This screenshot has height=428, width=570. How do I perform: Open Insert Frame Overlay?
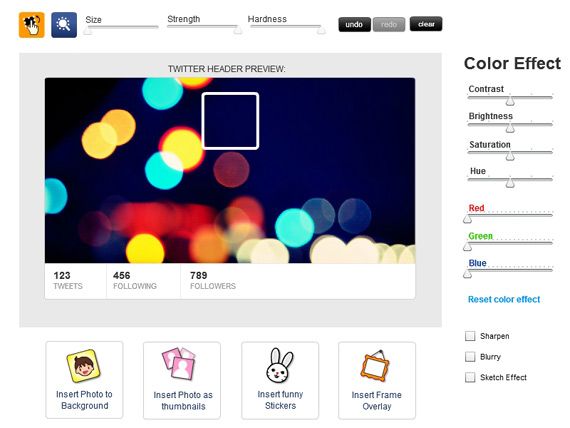[x=377, y=380]
